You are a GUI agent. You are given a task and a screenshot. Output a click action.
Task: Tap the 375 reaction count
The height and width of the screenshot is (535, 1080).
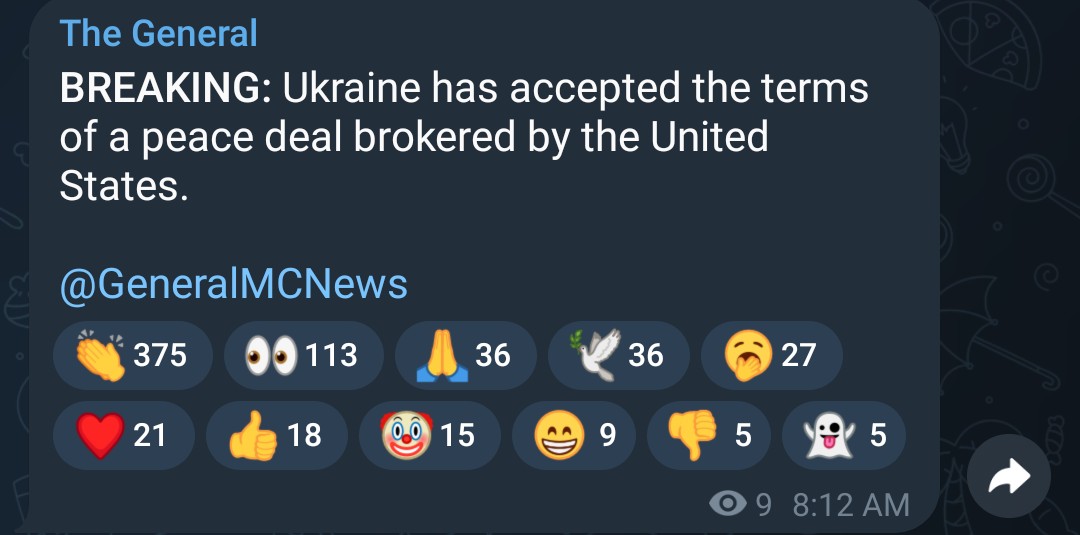point(160,355)
